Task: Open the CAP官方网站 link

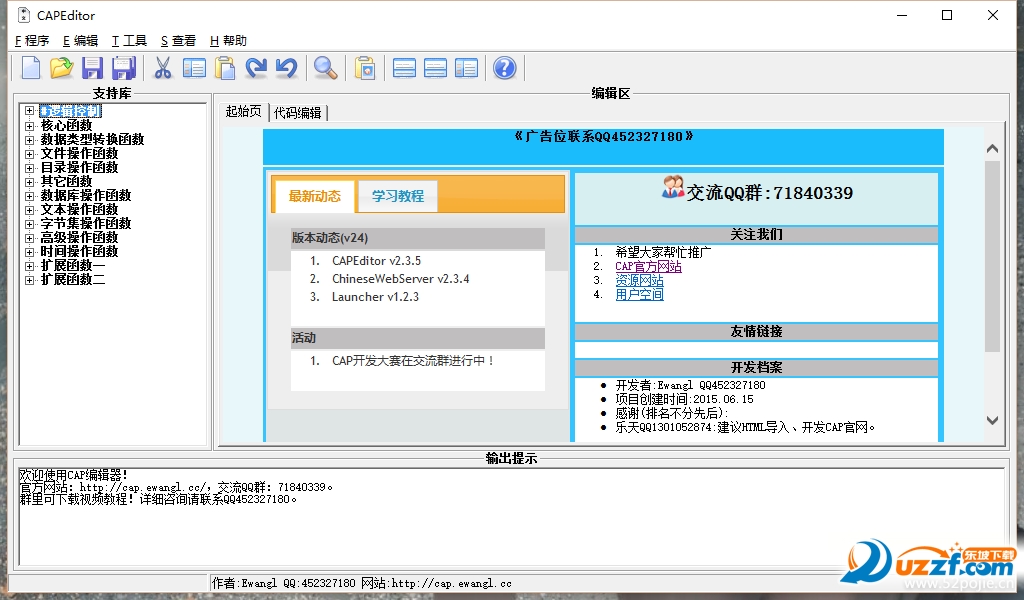Action: click(648, 266)
